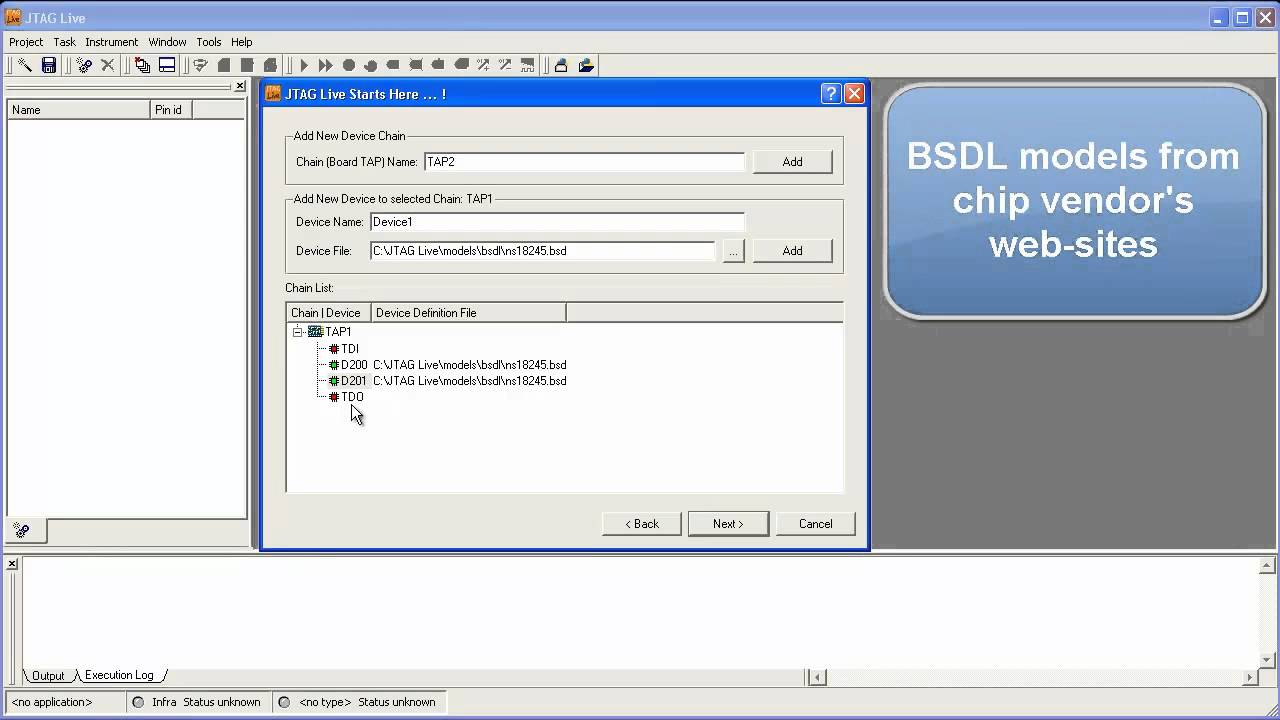
Task: Click the Next button
Action: pyautogui.click(x=728, y=524)
